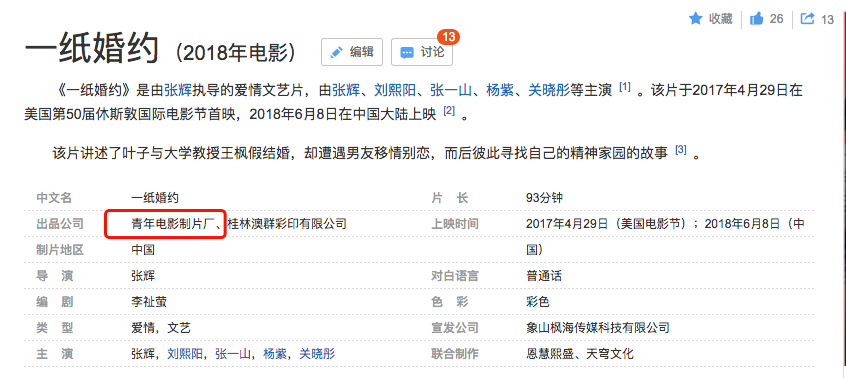Click the 联合制作 field label
846x378 pixels.
454,354
